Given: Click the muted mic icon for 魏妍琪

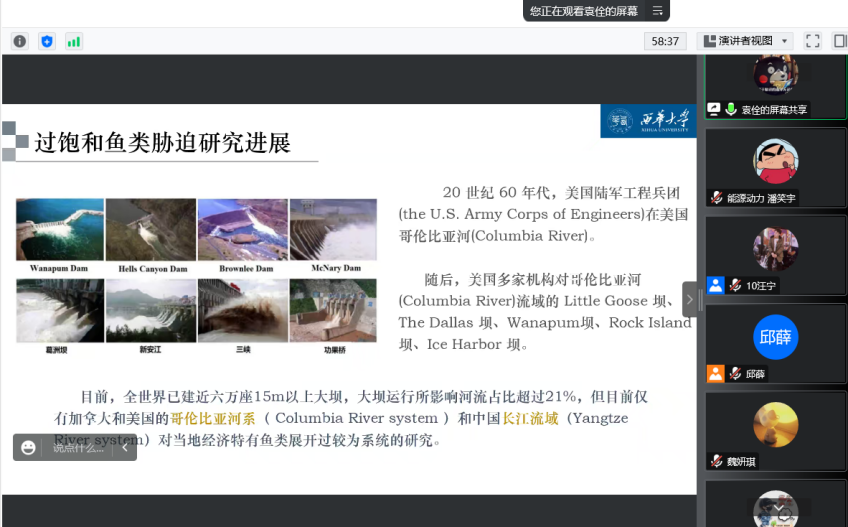Looking at the screenshot, I should click(x=716, y=461).
